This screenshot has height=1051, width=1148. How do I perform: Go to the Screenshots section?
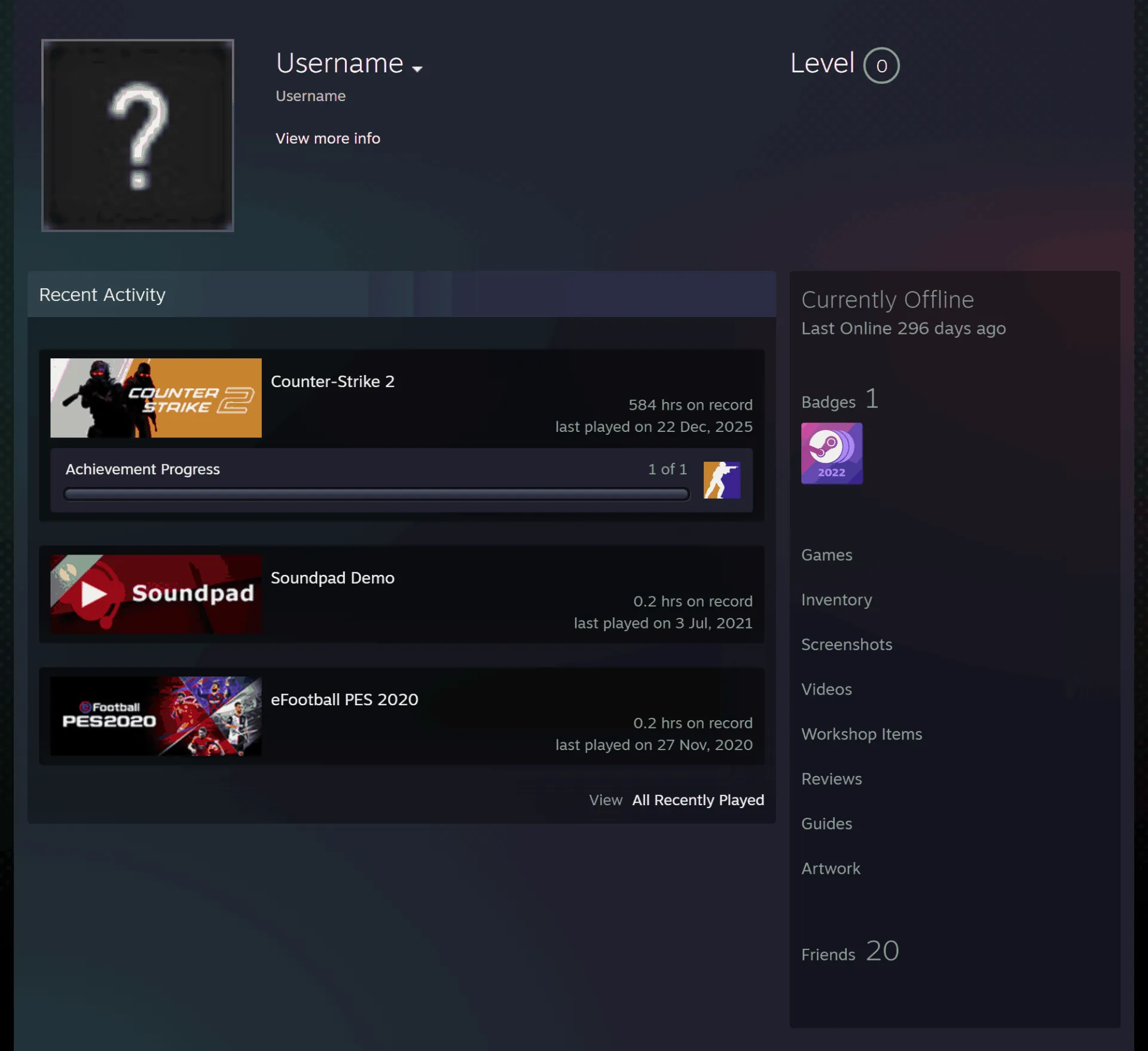click(847, 644)
